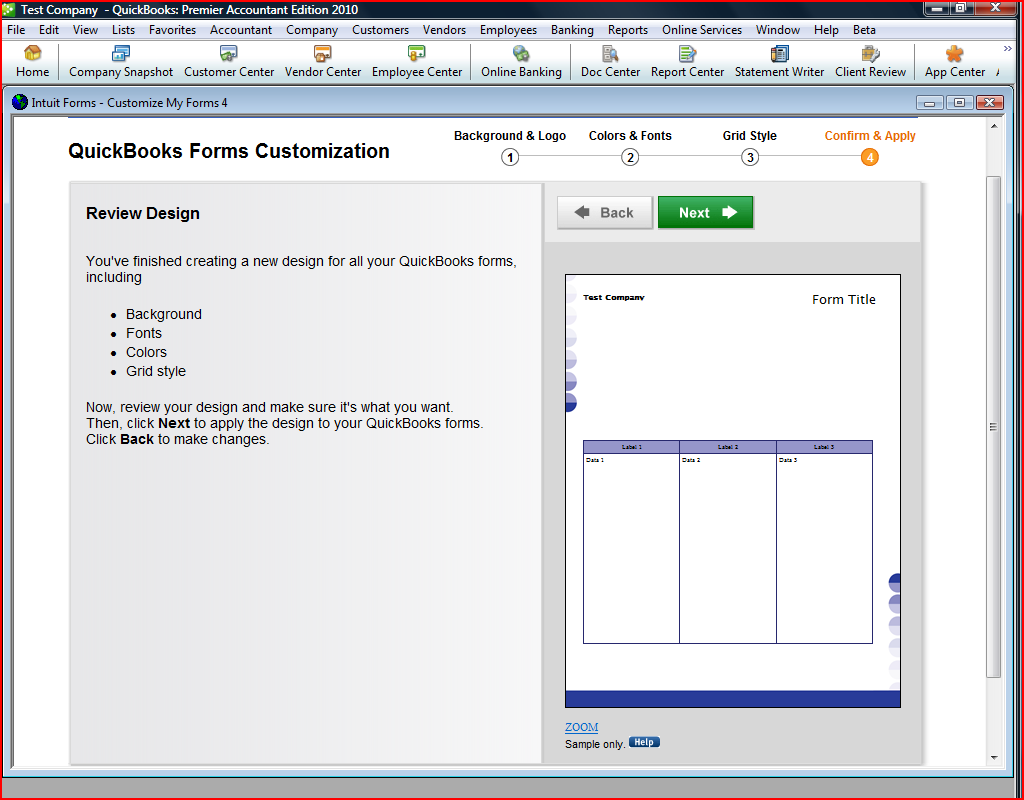1024x800 pixels.
Task: Open the Client Review icon
Action: click(870, 62)
